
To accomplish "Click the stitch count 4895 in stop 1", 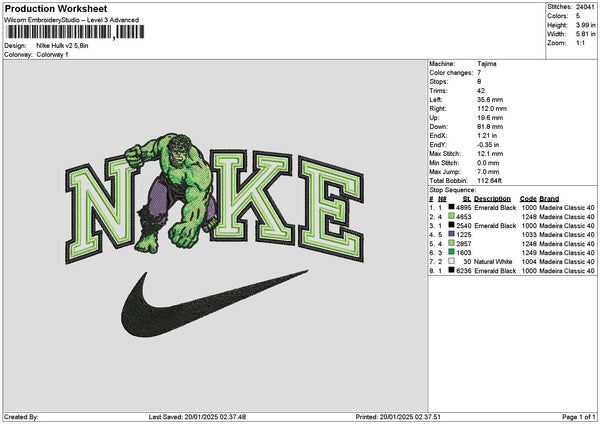I will tap(464, 208).
